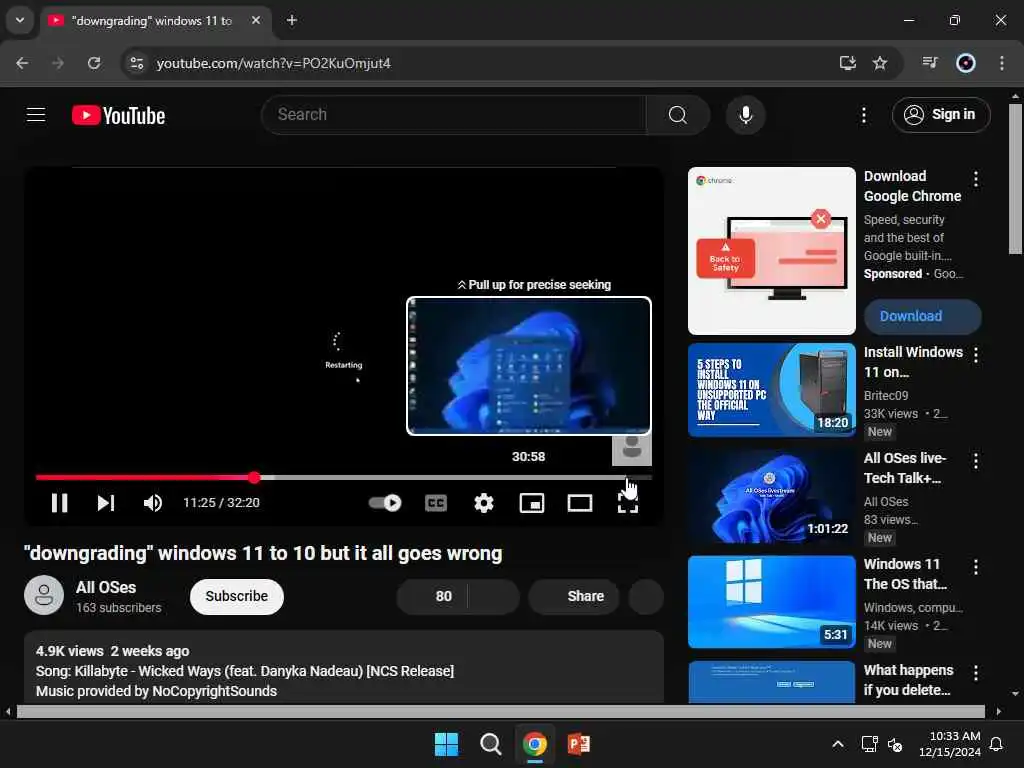This screenshot has height=768, width=1024.
Task: Show hidden system tray icons
Action: coord(838,744)
